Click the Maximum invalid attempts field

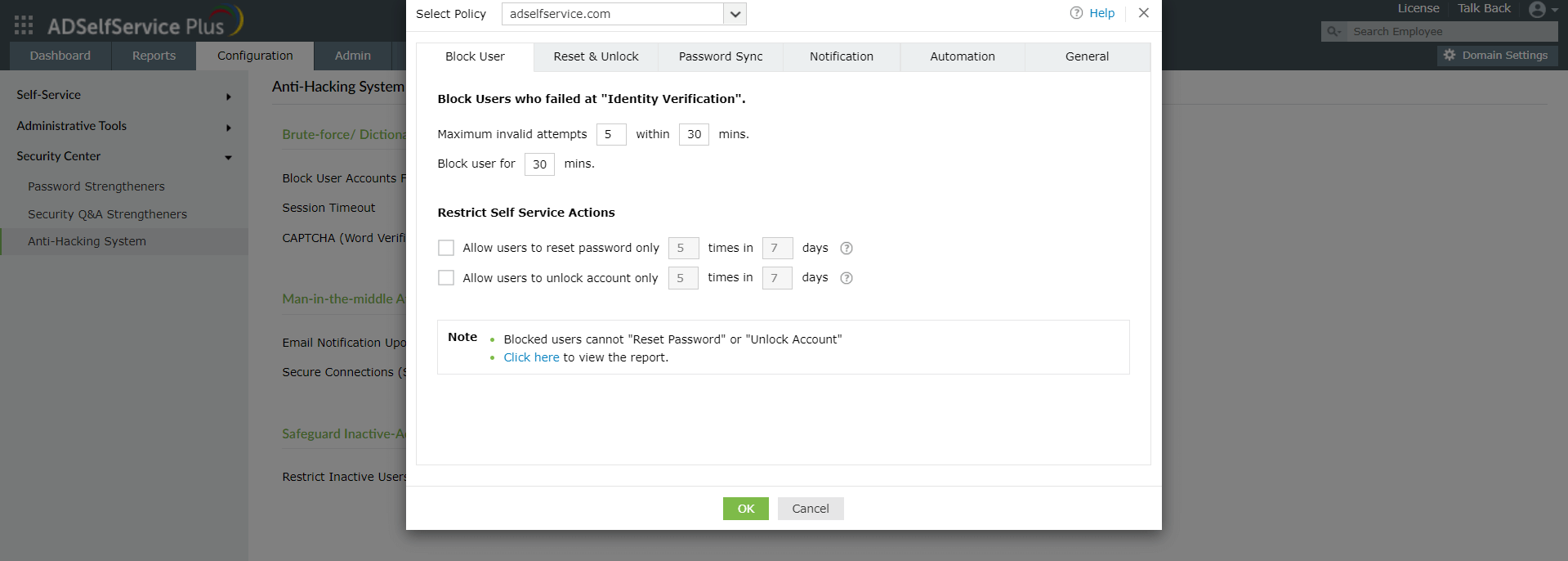610,134
